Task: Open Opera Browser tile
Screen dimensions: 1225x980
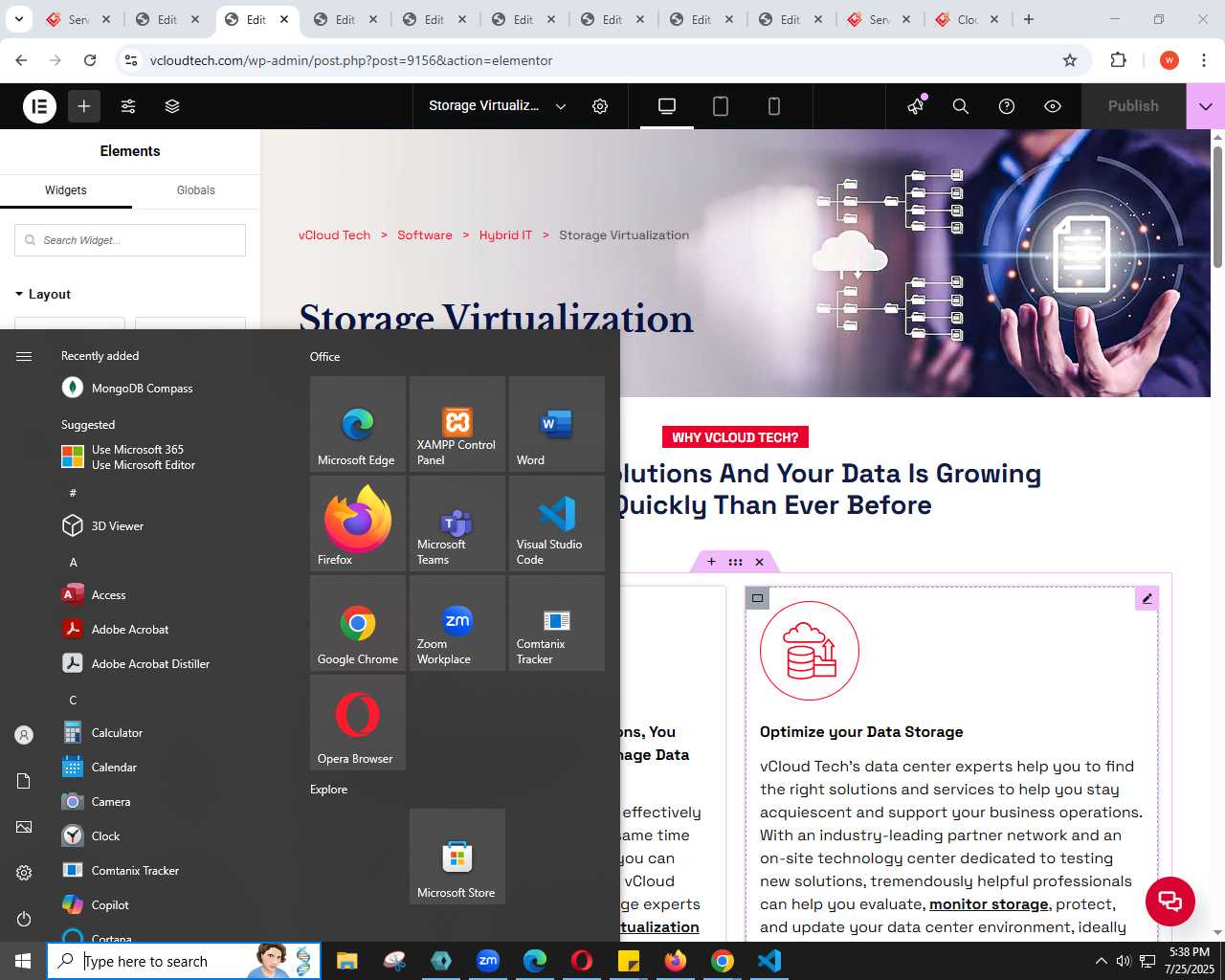Action: coord(358,723)
